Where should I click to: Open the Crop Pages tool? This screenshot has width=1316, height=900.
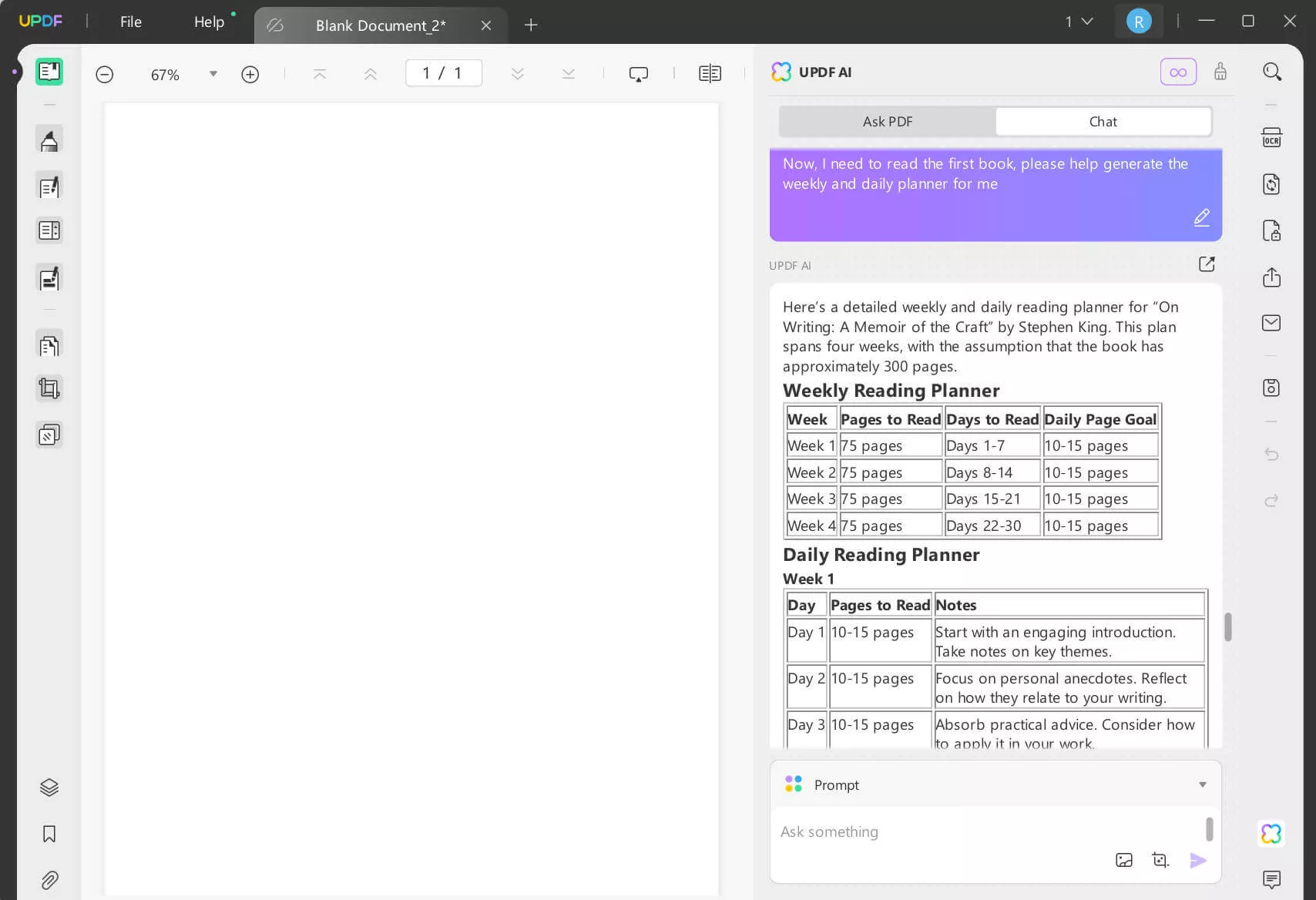(49, 388)
